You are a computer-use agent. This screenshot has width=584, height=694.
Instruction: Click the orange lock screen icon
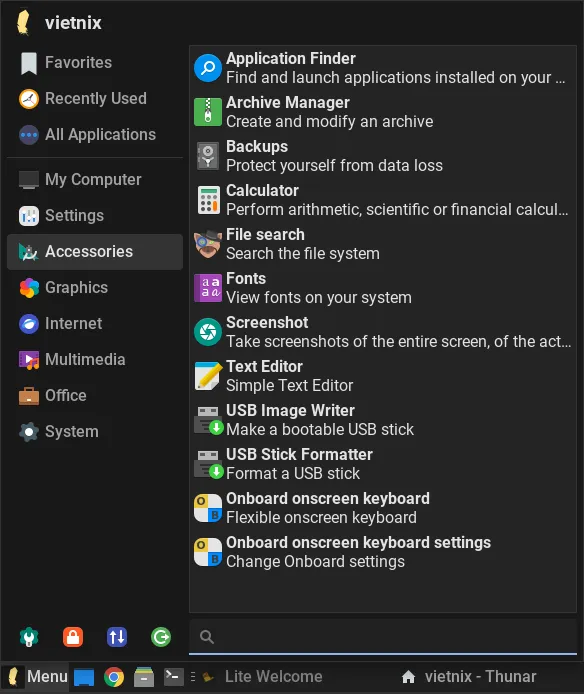click(73, 637)
